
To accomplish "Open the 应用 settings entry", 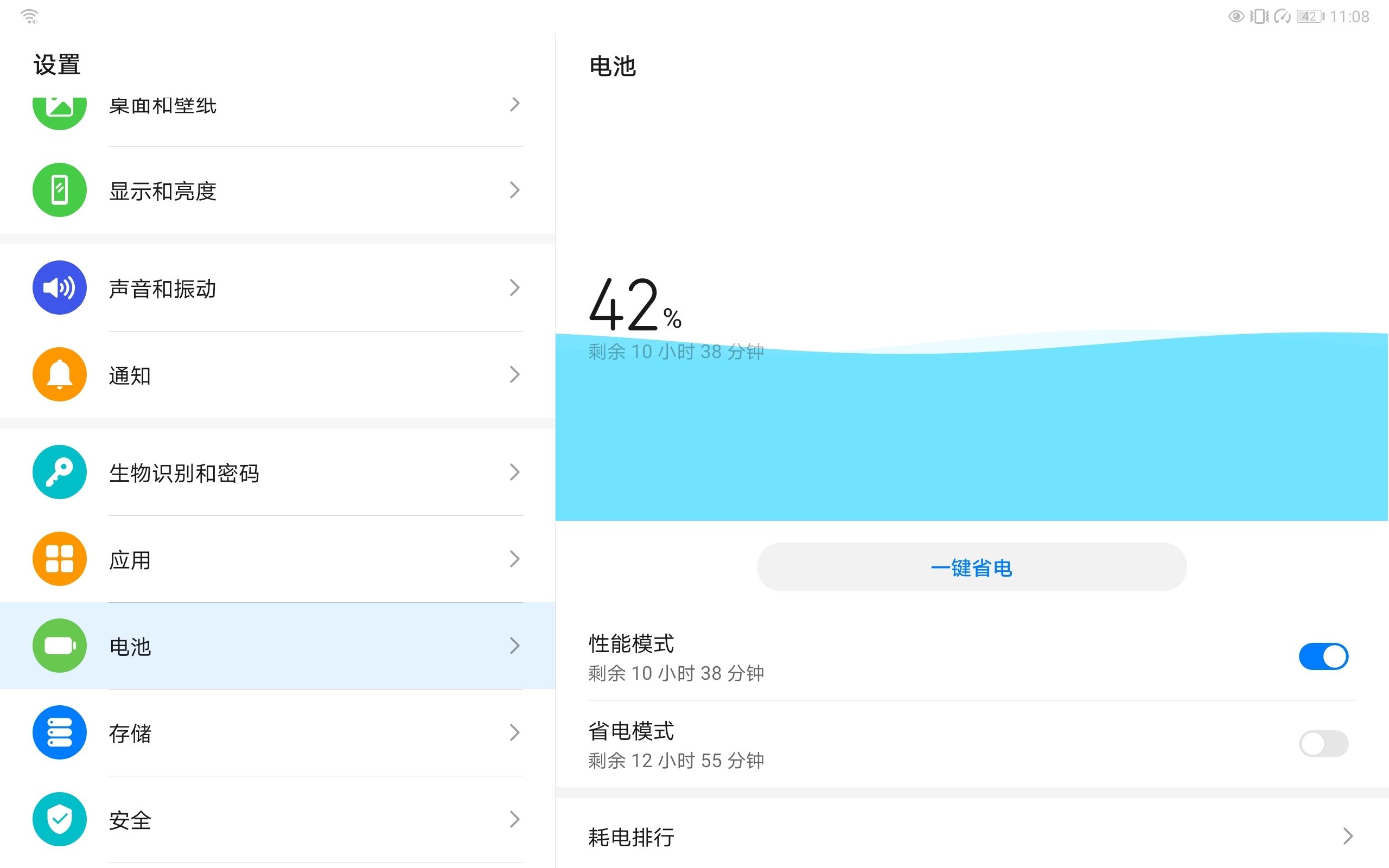I will tap(278, 559).
